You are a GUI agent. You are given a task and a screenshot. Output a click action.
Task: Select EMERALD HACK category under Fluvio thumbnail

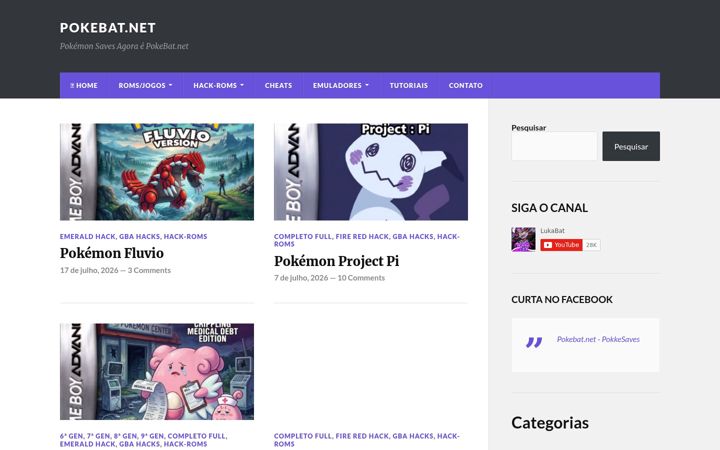[88, 236]
